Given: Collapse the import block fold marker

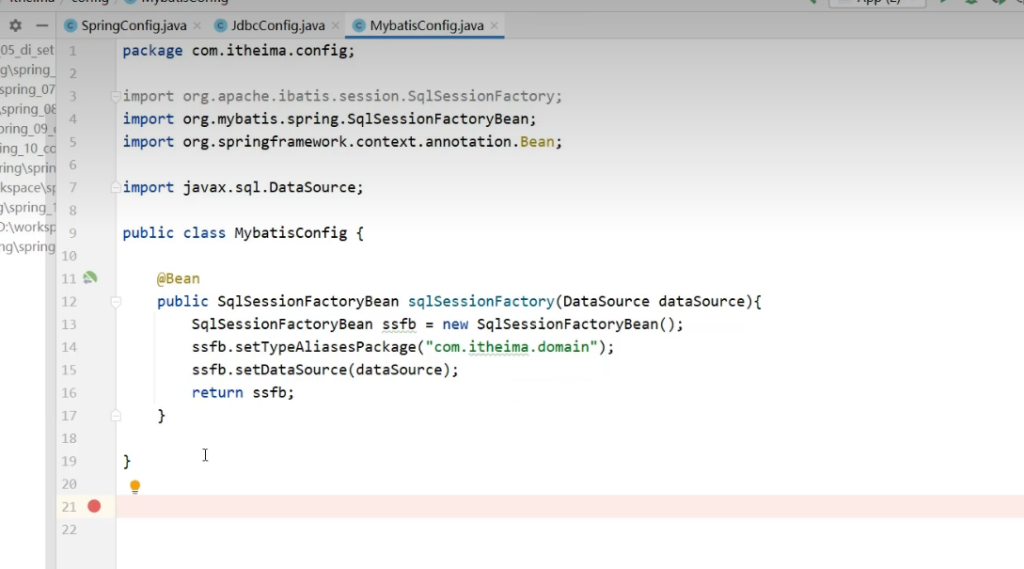Looking at the screenshot, I should pos(116,97).
